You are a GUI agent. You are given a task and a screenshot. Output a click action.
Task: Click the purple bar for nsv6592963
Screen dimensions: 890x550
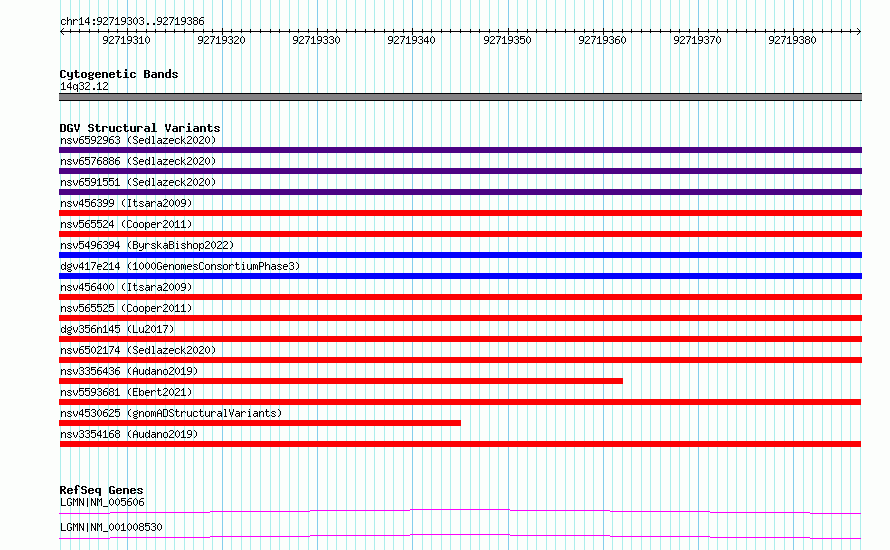coord(460,150)
